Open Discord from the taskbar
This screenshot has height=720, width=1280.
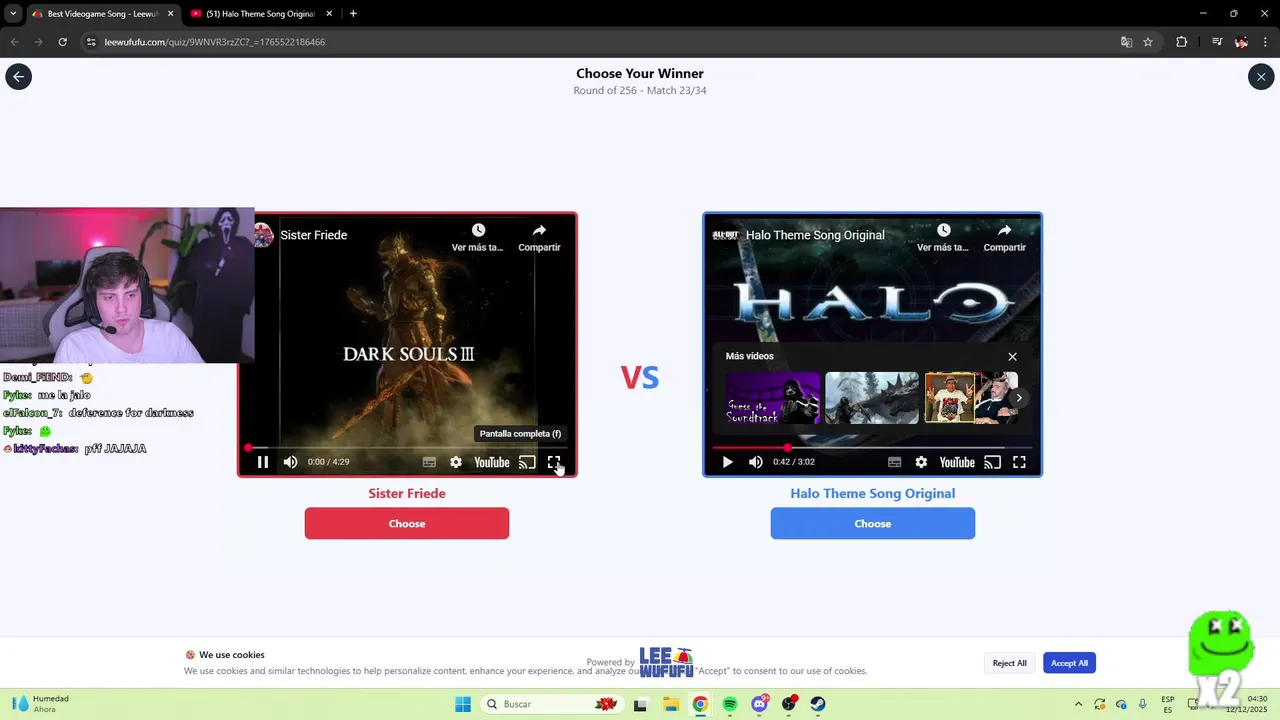760,704
